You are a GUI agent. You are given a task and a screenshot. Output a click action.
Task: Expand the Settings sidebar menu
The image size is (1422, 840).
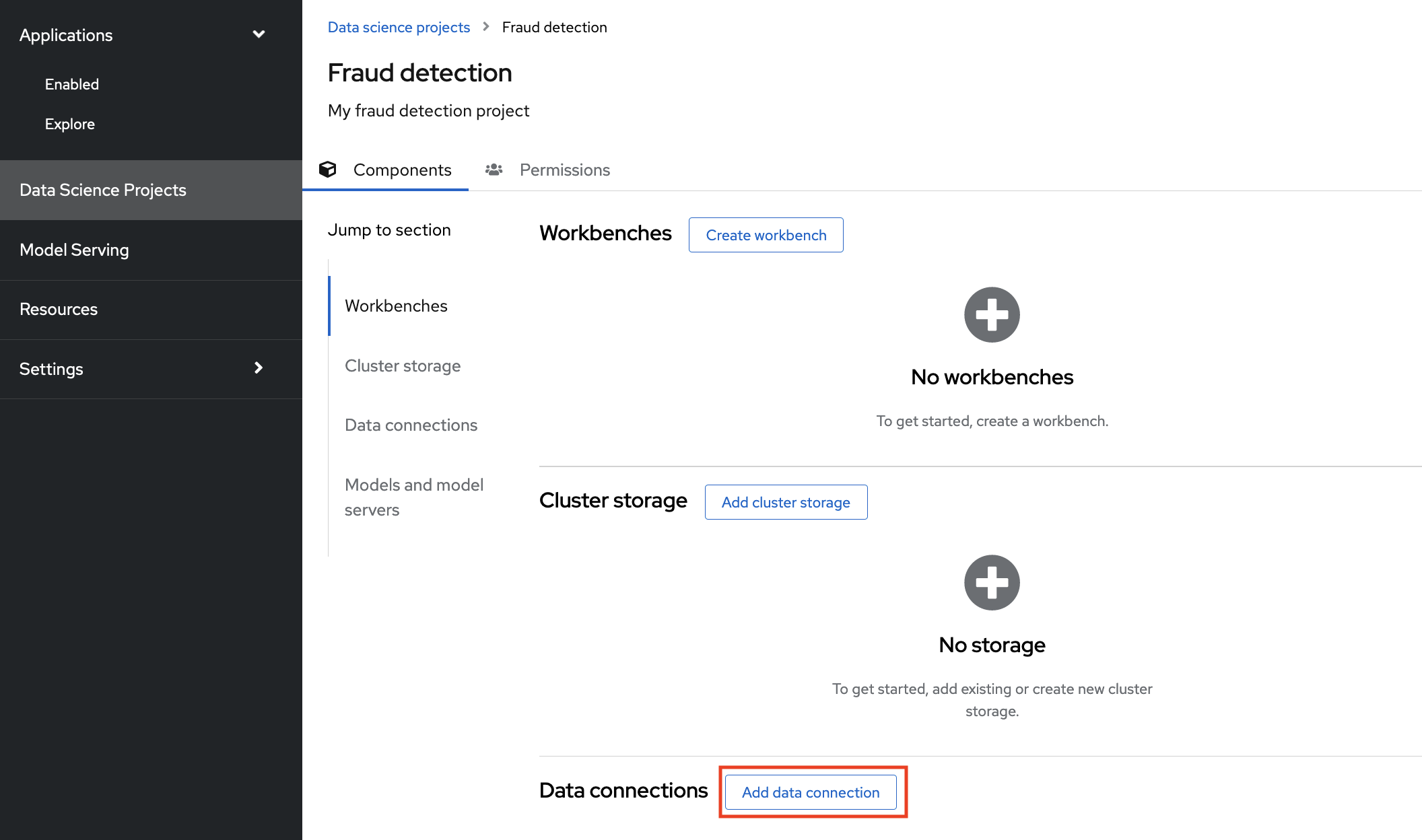point(258,369)
